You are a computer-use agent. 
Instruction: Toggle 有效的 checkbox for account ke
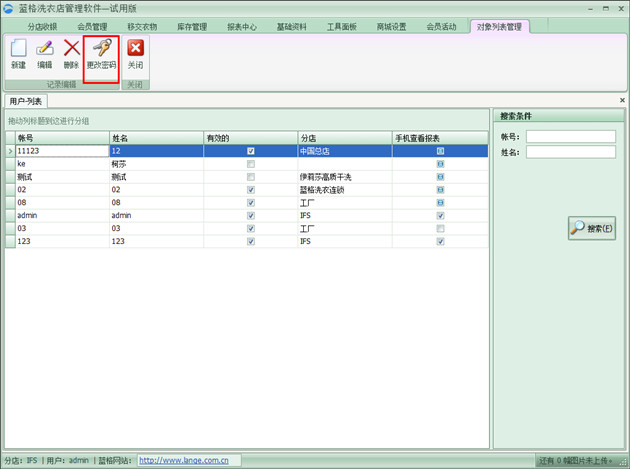(x=251, y=164)
